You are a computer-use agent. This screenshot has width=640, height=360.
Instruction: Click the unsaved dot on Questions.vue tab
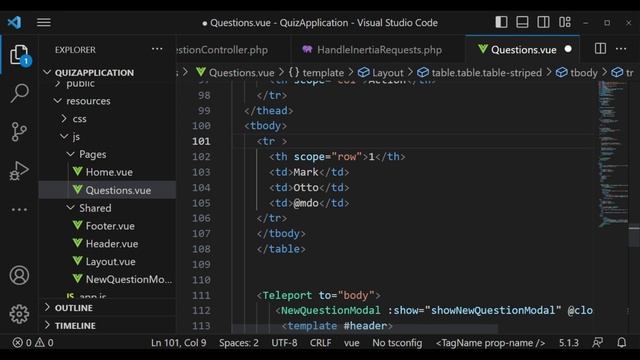click(568, 49)
